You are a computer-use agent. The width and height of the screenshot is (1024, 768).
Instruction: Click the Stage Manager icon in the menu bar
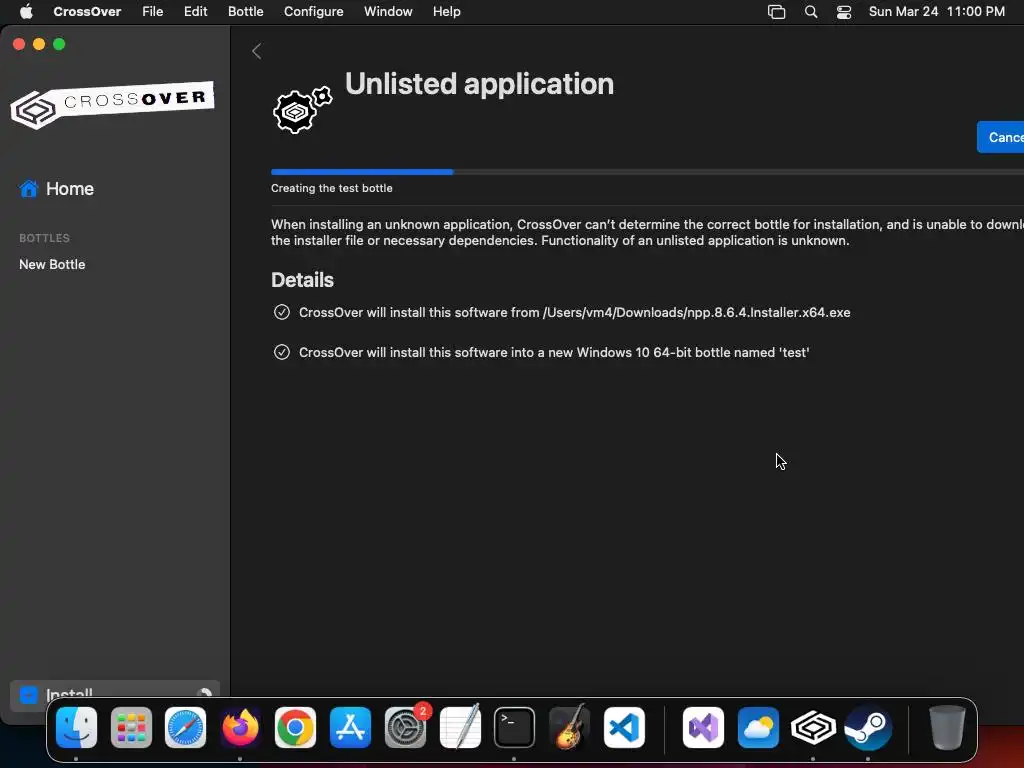[776, 12]
